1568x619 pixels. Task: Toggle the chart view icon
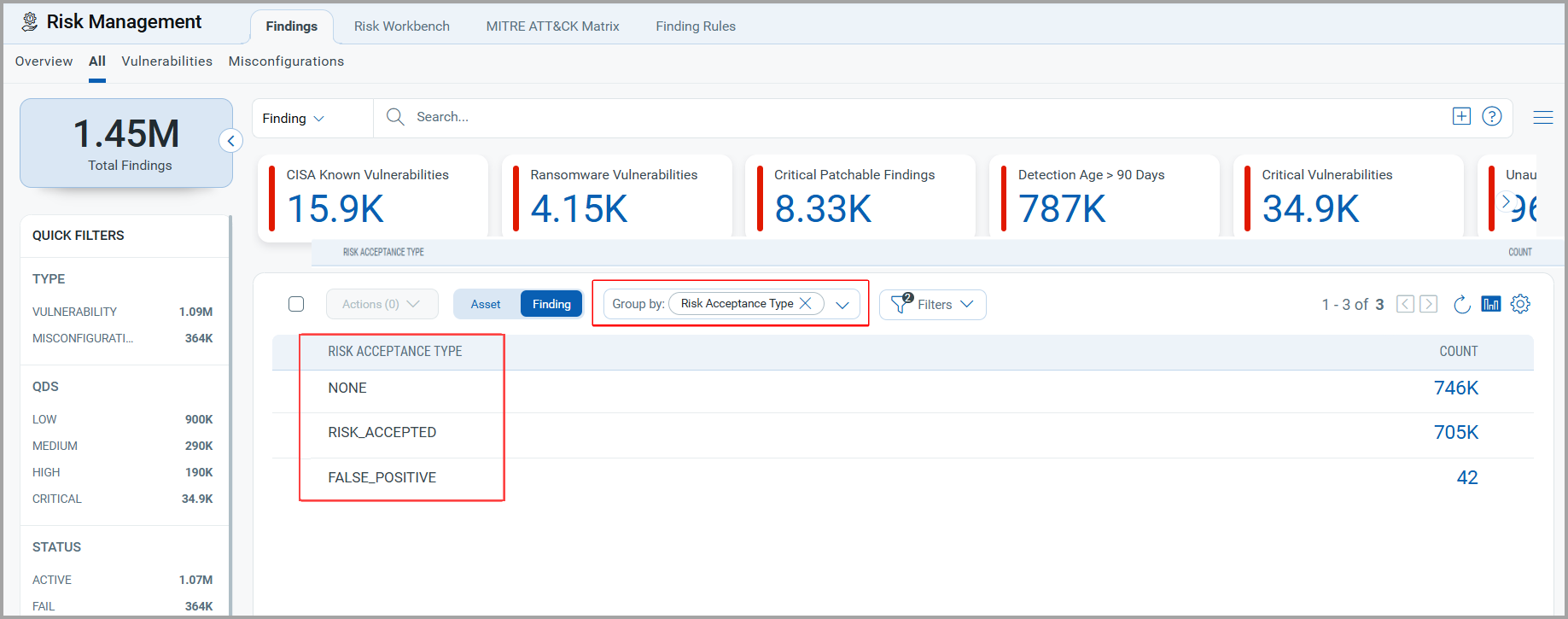click(1490, 304)
